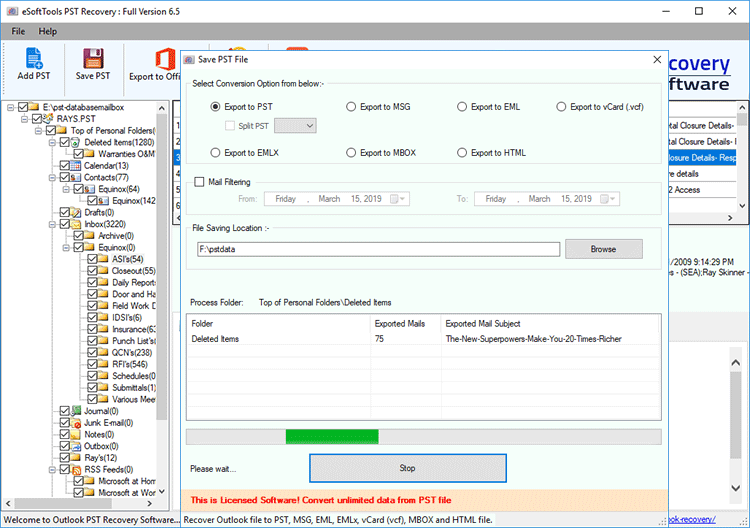This screenshot has width=750, height=528.
Task: Toggle the RFI's(546) folder checkbox
Action: click(92, 364)
